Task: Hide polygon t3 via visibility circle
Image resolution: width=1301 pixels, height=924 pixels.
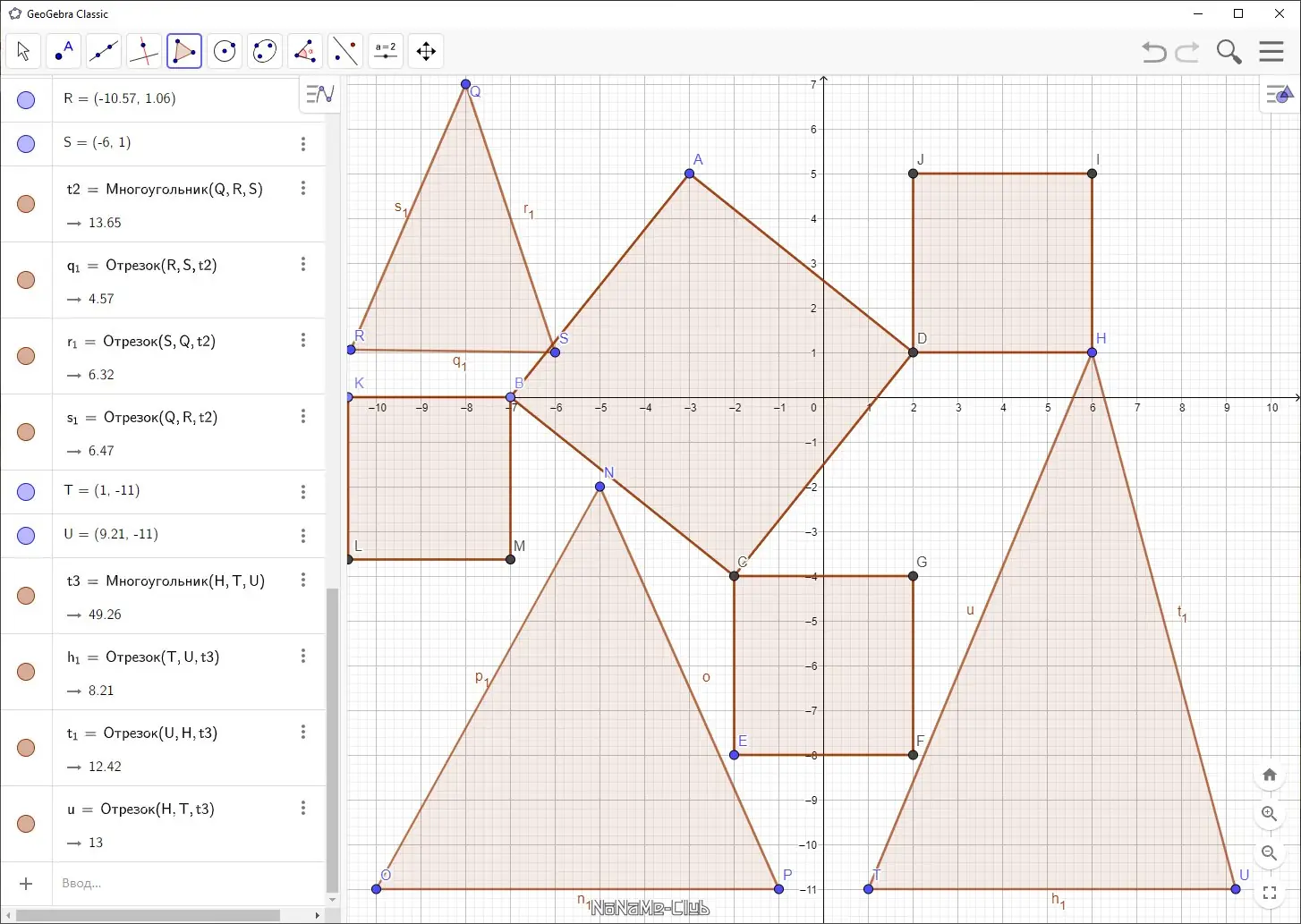Action: point(26,596)
